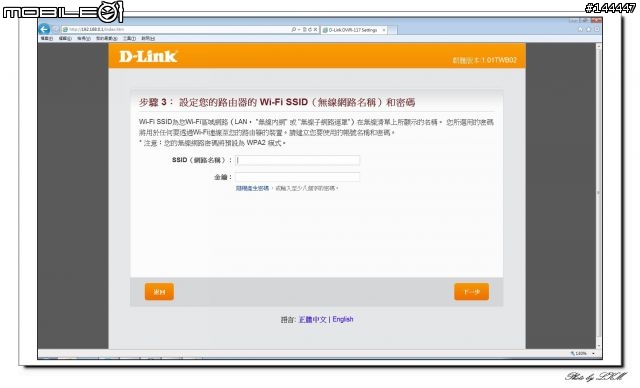Open the 檔案 (File) menu
The width and height of the screenshot is (640, 388).
[x=47, y=38]
